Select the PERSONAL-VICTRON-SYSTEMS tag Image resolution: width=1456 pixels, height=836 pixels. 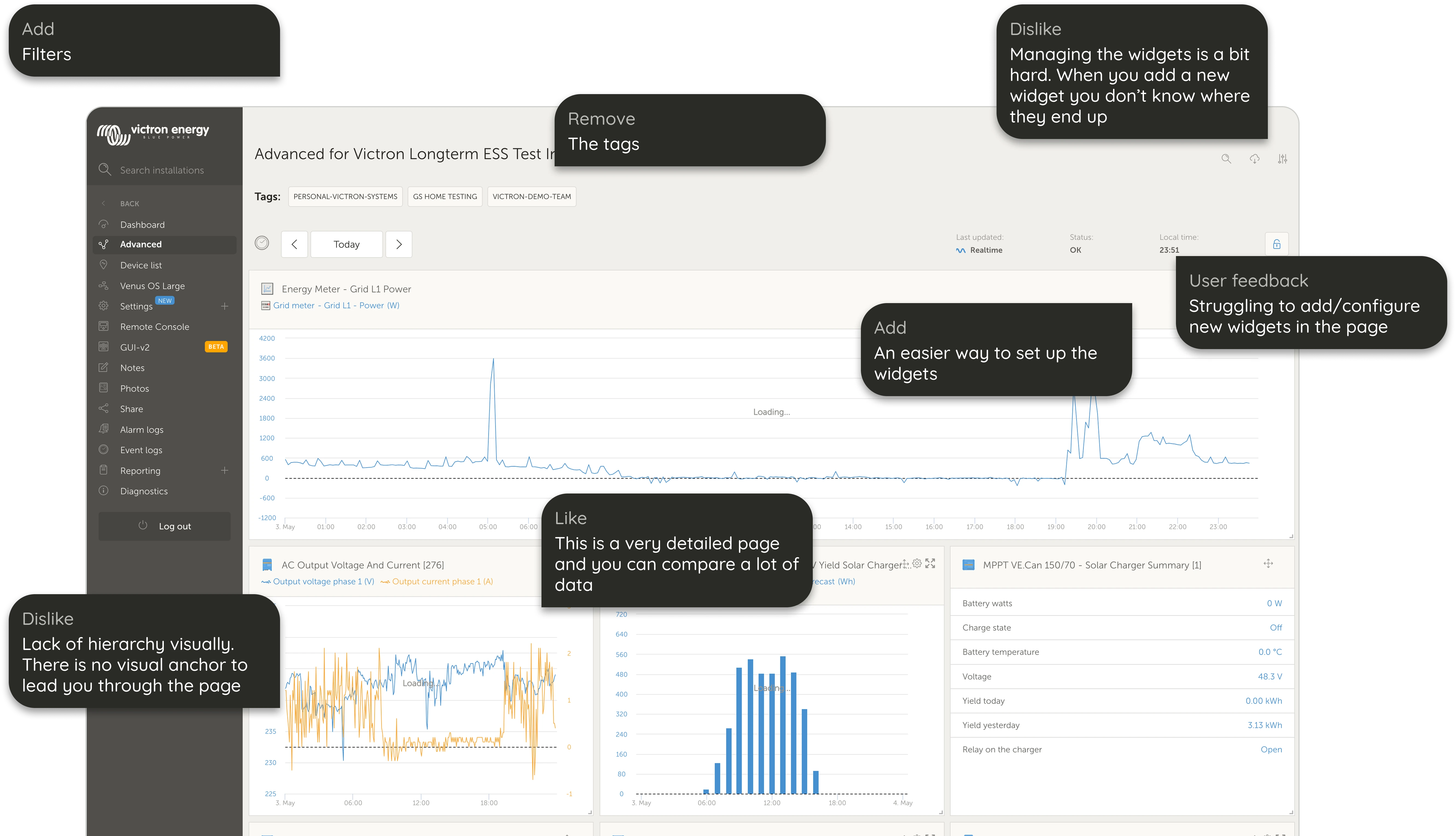pos(345,196)
